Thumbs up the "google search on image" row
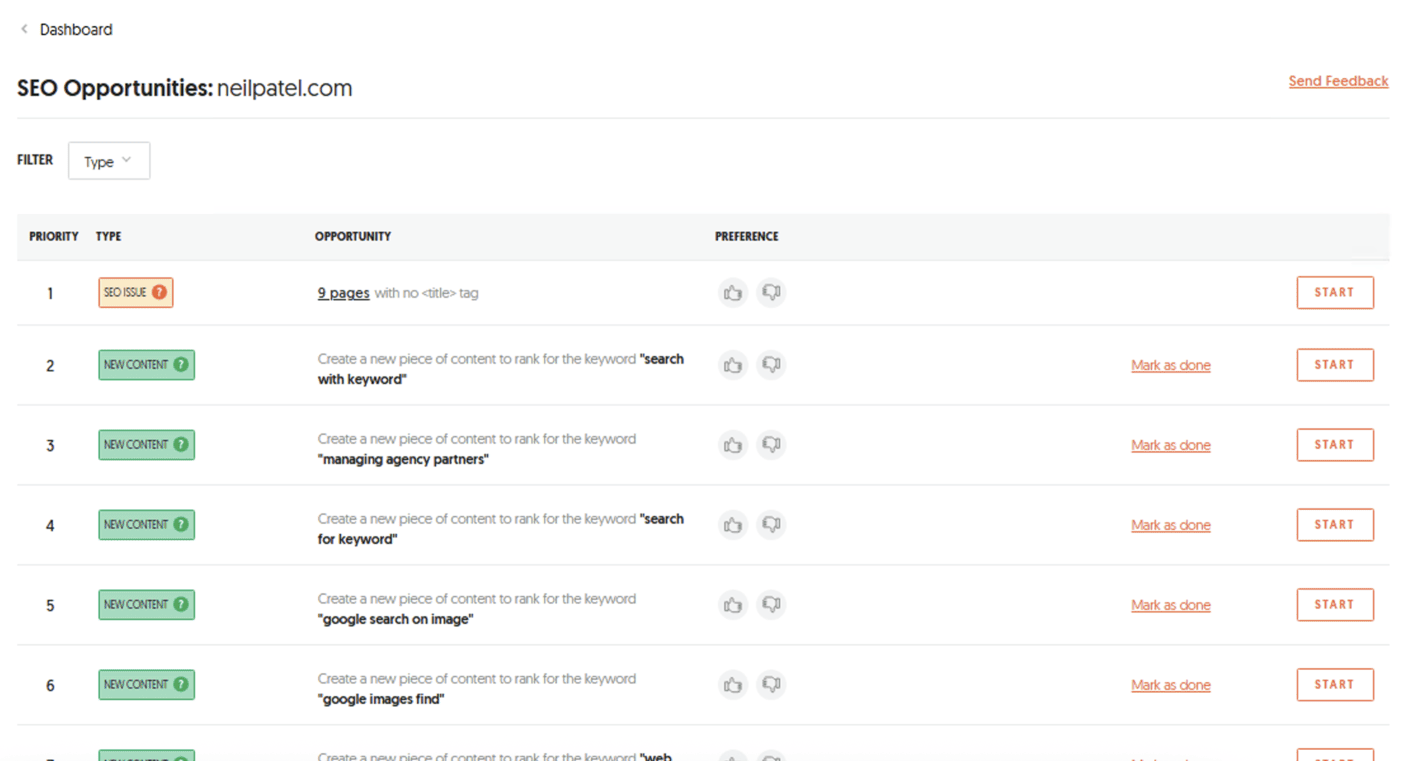The height and width of the screenshot is (761, 1405). tap(733, 604)
